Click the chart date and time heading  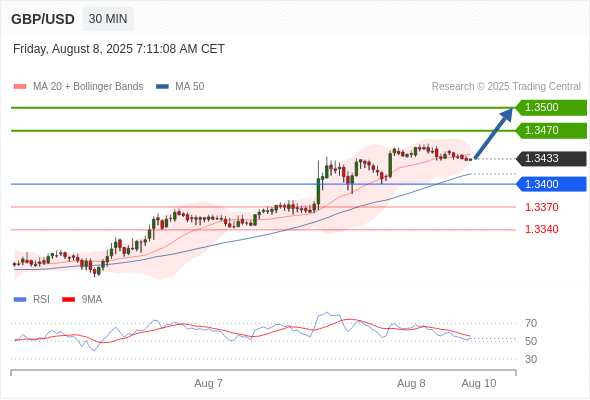[x=119, y=49]
